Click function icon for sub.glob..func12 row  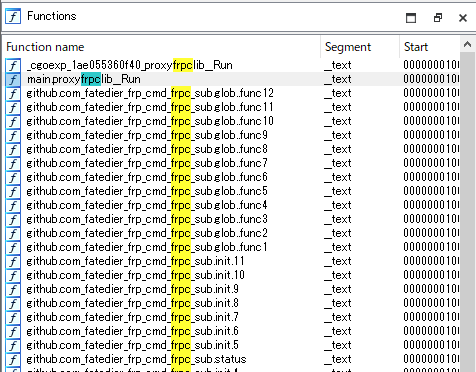(x=13, y=93)
